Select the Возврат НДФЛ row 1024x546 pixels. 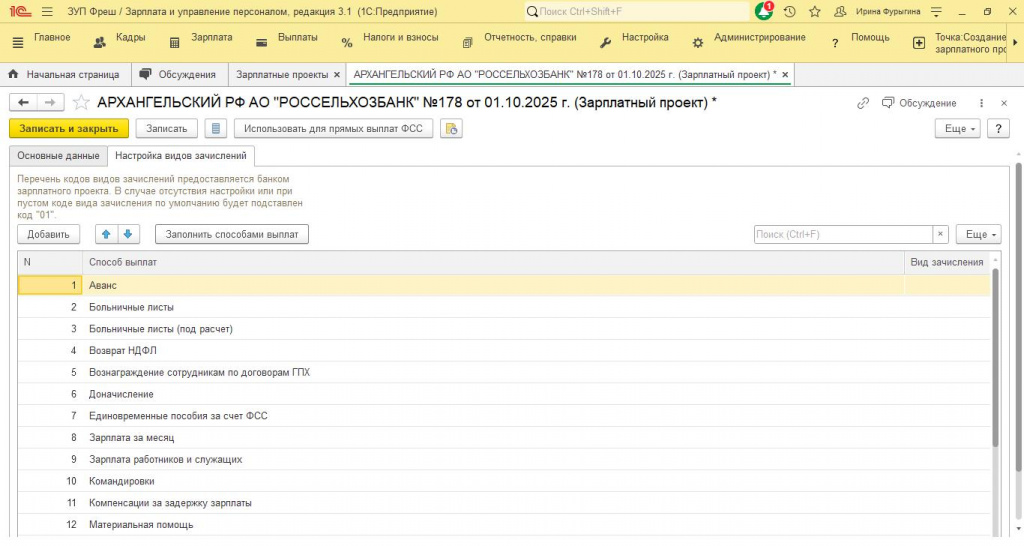(504, 351)
